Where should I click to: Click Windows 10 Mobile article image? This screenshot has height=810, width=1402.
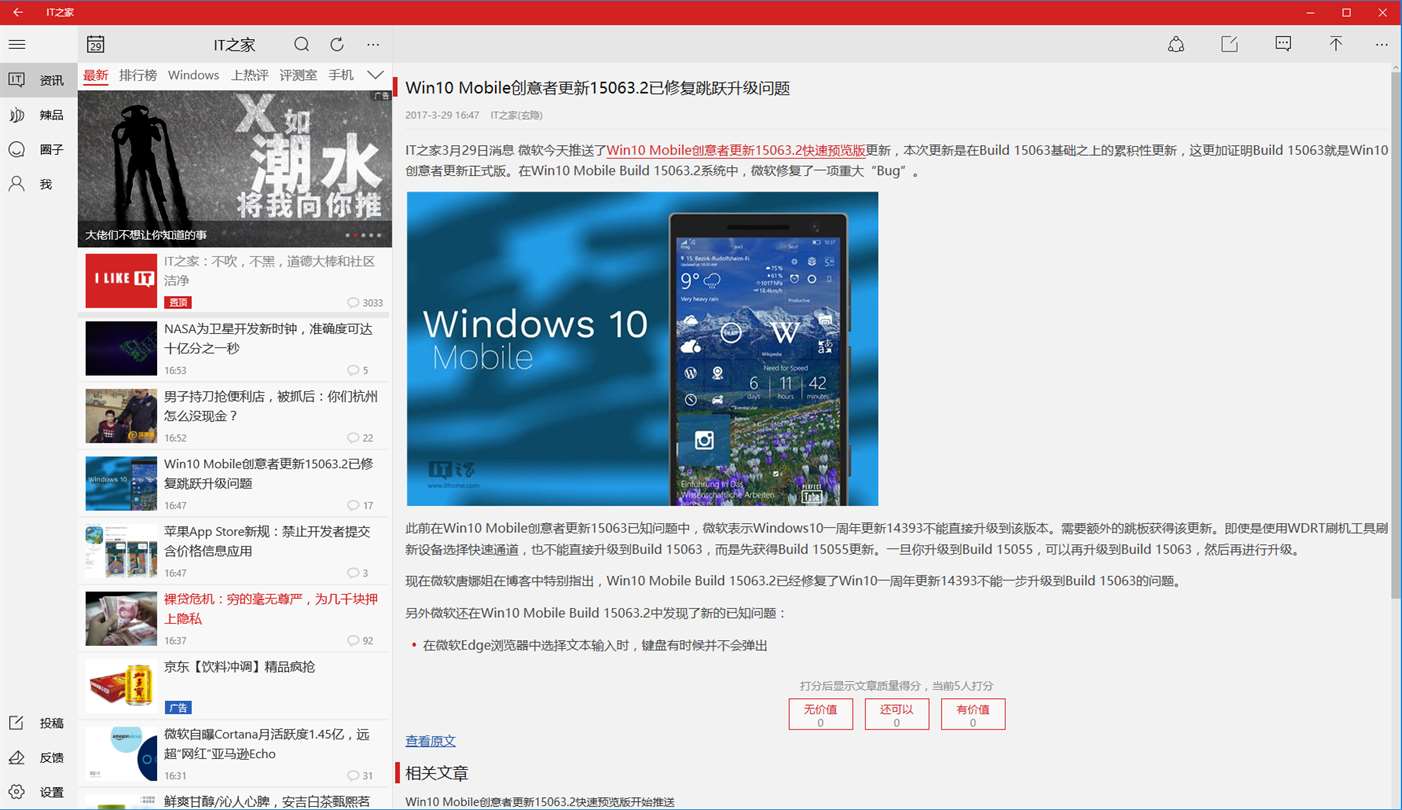tap(642, 349)
